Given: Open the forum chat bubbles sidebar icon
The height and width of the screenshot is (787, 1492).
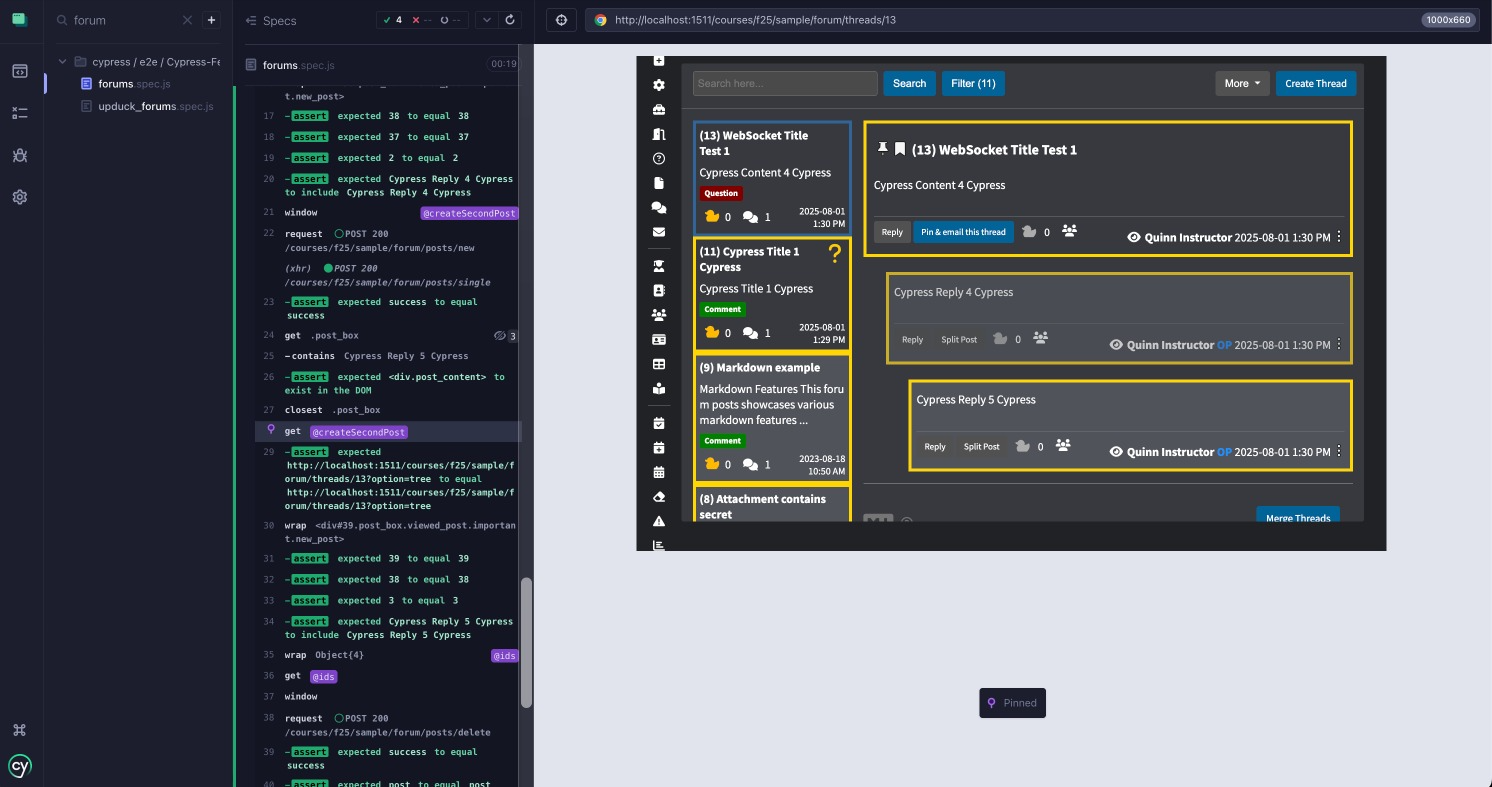Looking at the screenshot, I should click(659, 208).
